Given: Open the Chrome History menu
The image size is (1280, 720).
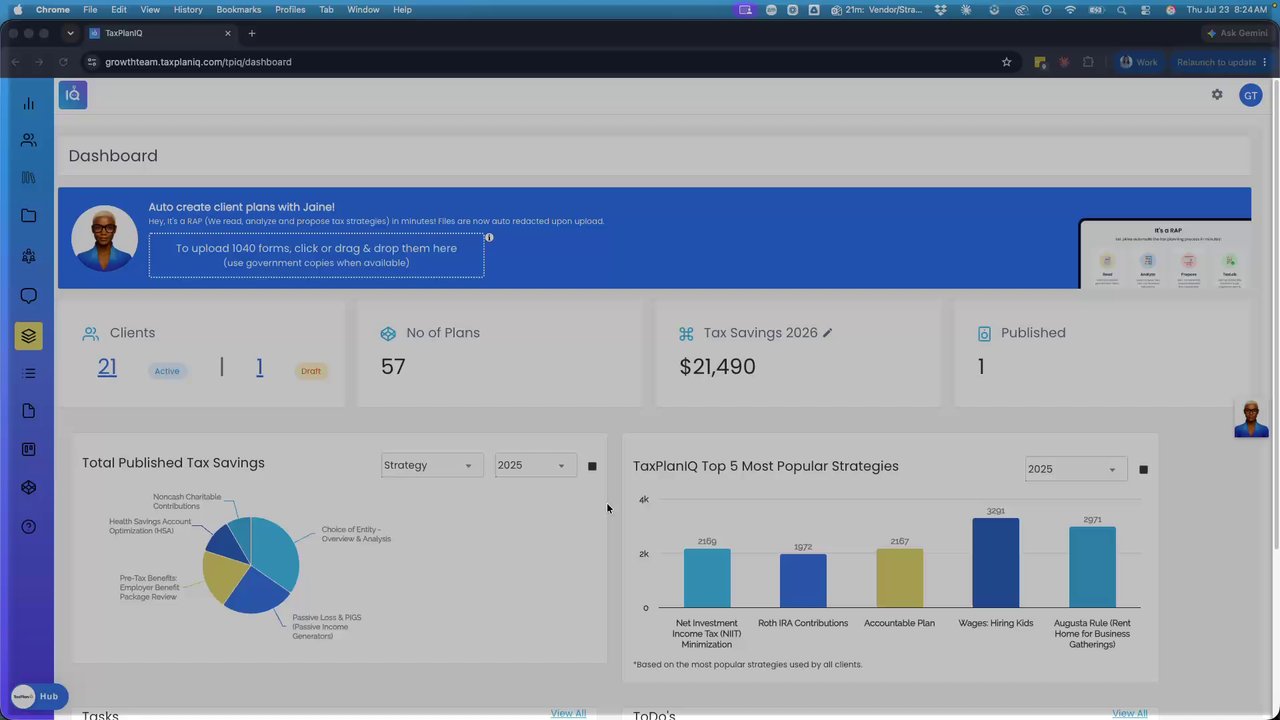Looking at the screenshot, I should pos(188,10).
